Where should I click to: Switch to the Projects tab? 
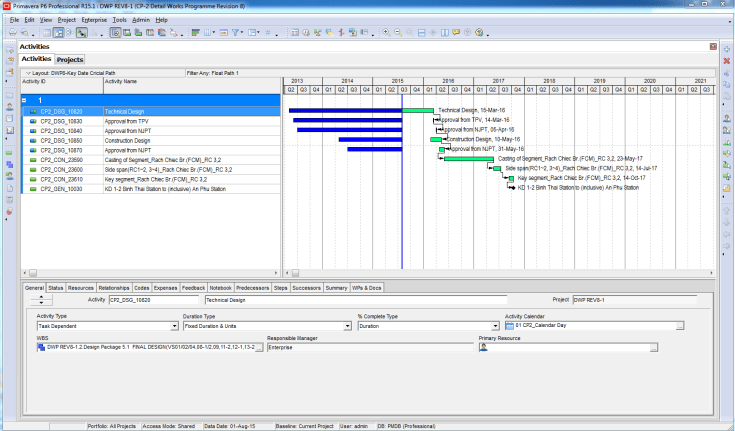pyautogui.click(x=69, y=60)
